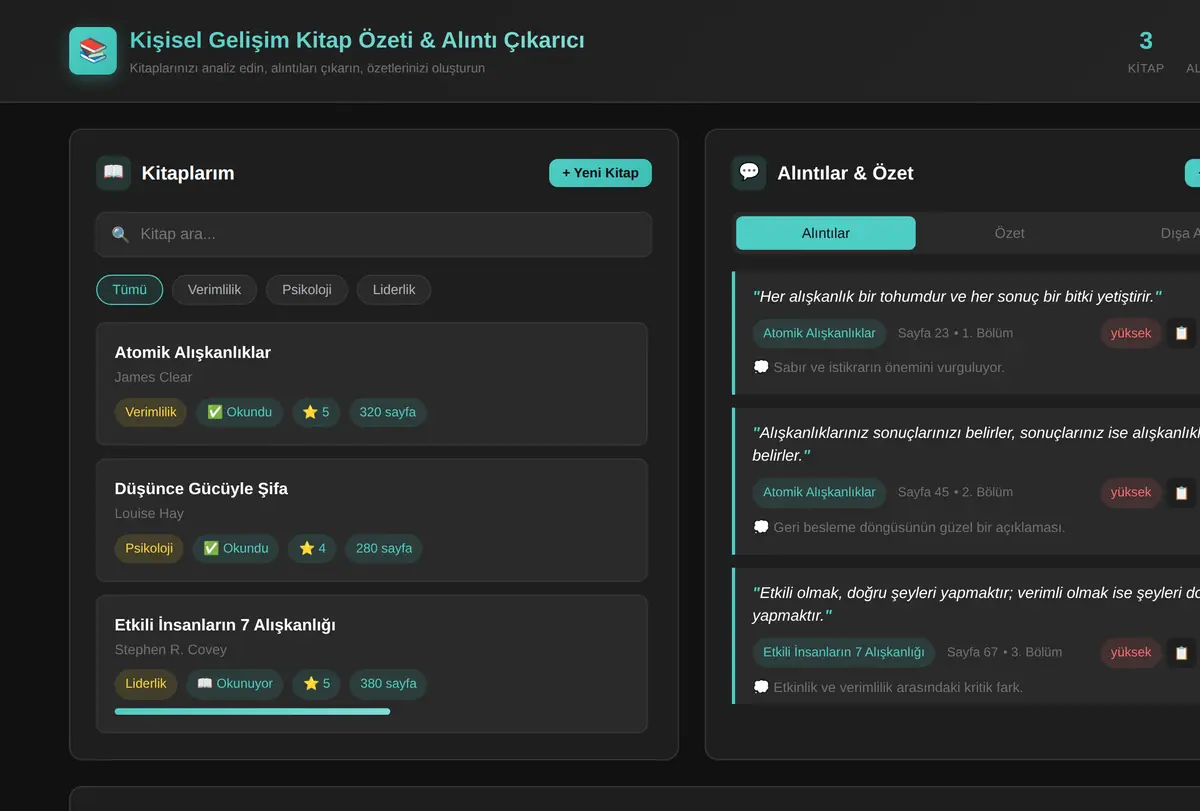This screenshot has width=1200, height=811.
Task: Filter books by Liderlik chip
Action: 394,290
